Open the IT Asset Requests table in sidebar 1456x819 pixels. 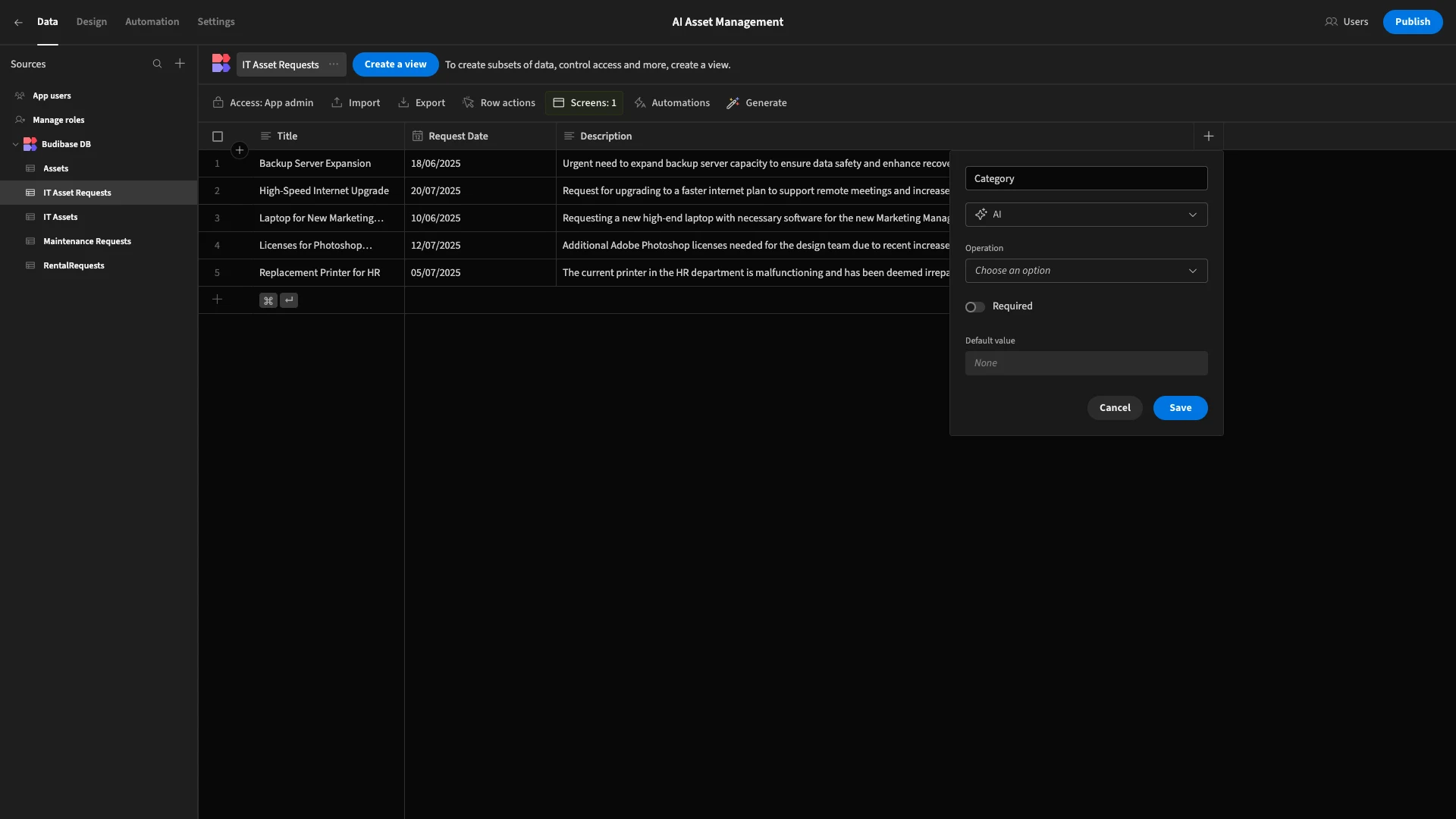[x=99, y=193]
